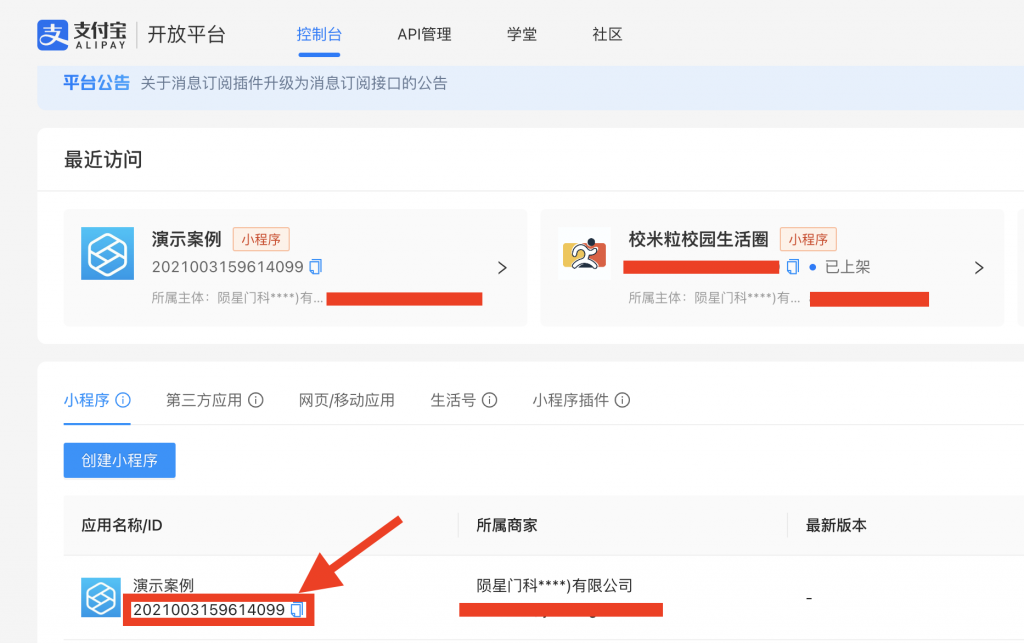Click the 演示案例 mini program icon thumbnail
Viewport: 1024px width, 643px height.
pyautogui.click(x=107, y=253)
